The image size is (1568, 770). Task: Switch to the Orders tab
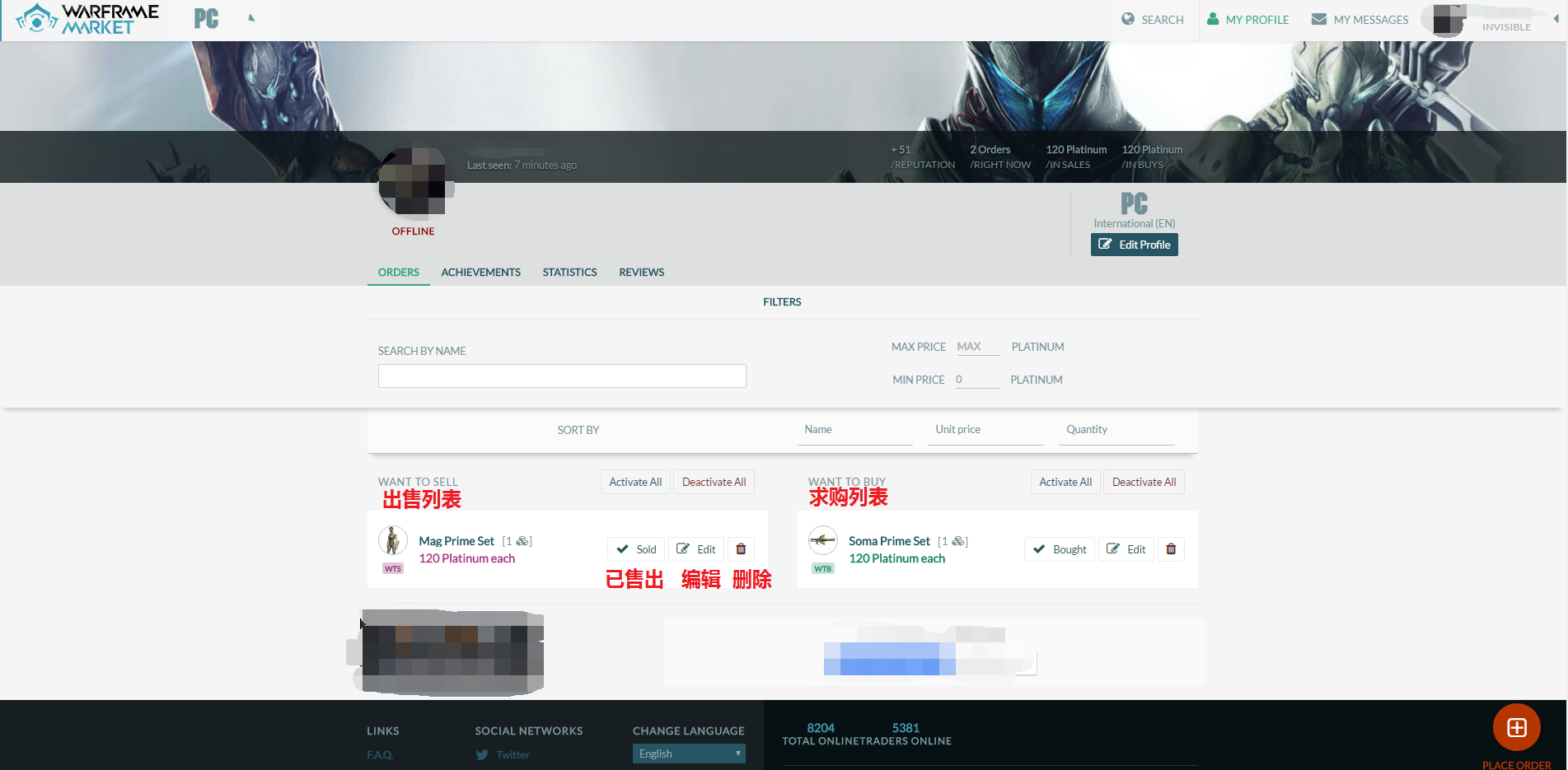click(x=398, y=272)
